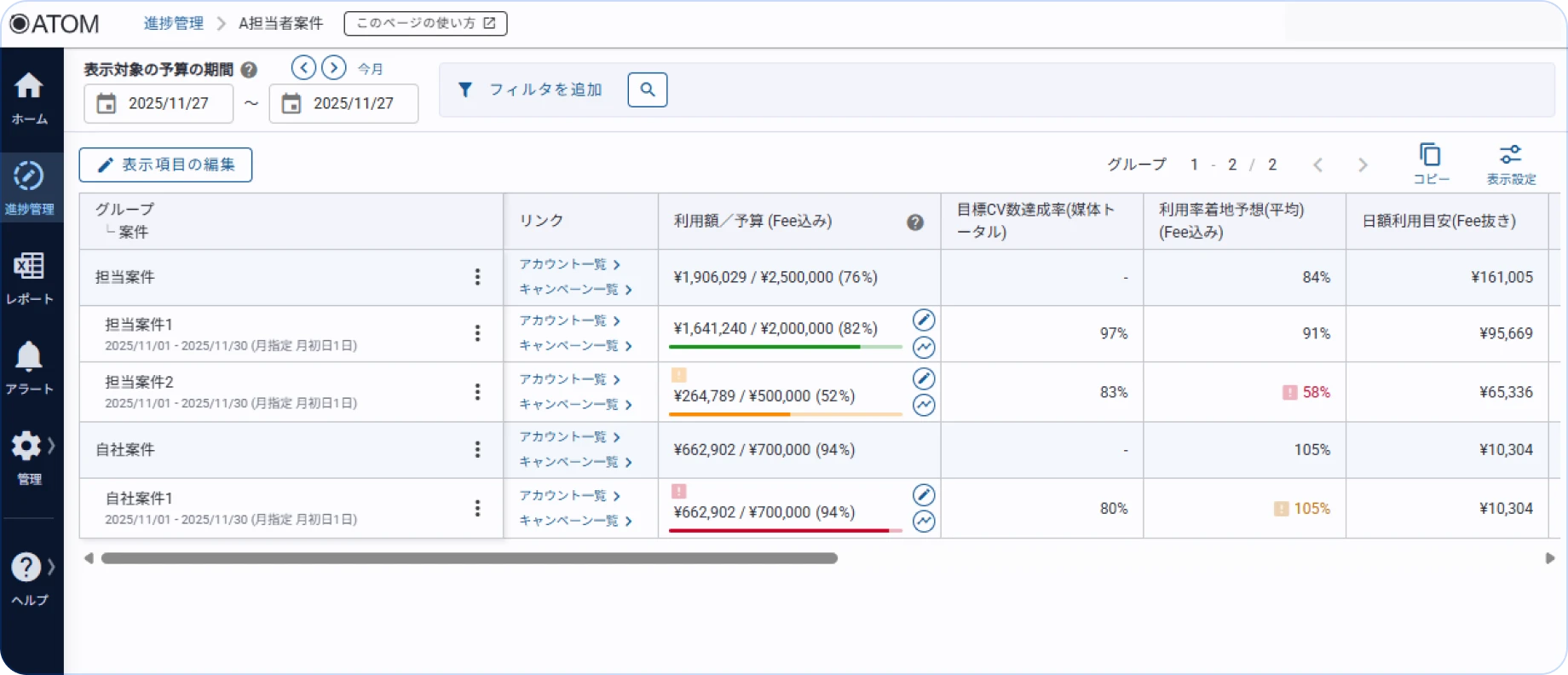Open the three-dot menu for 自社案件 group
Image resolution: width=1568 pixels, height=675 pixels.
(477, 449)
